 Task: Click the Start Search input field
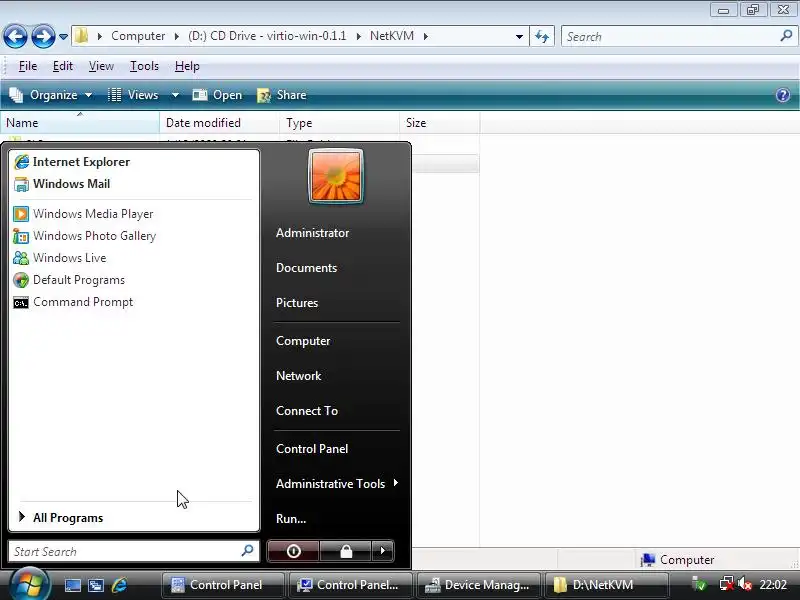134,551
